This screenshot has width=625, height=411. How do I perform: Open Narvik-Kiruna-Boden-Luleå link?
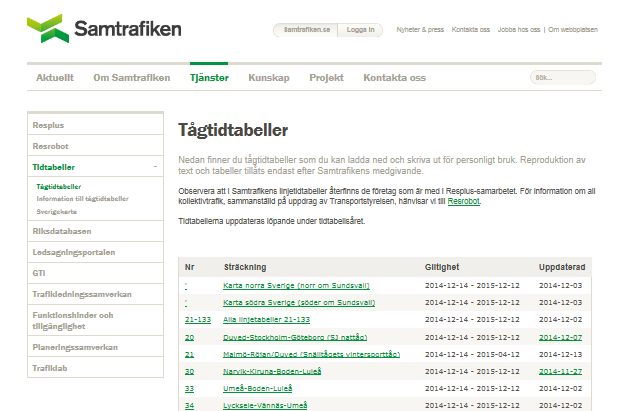click(272, 372)
